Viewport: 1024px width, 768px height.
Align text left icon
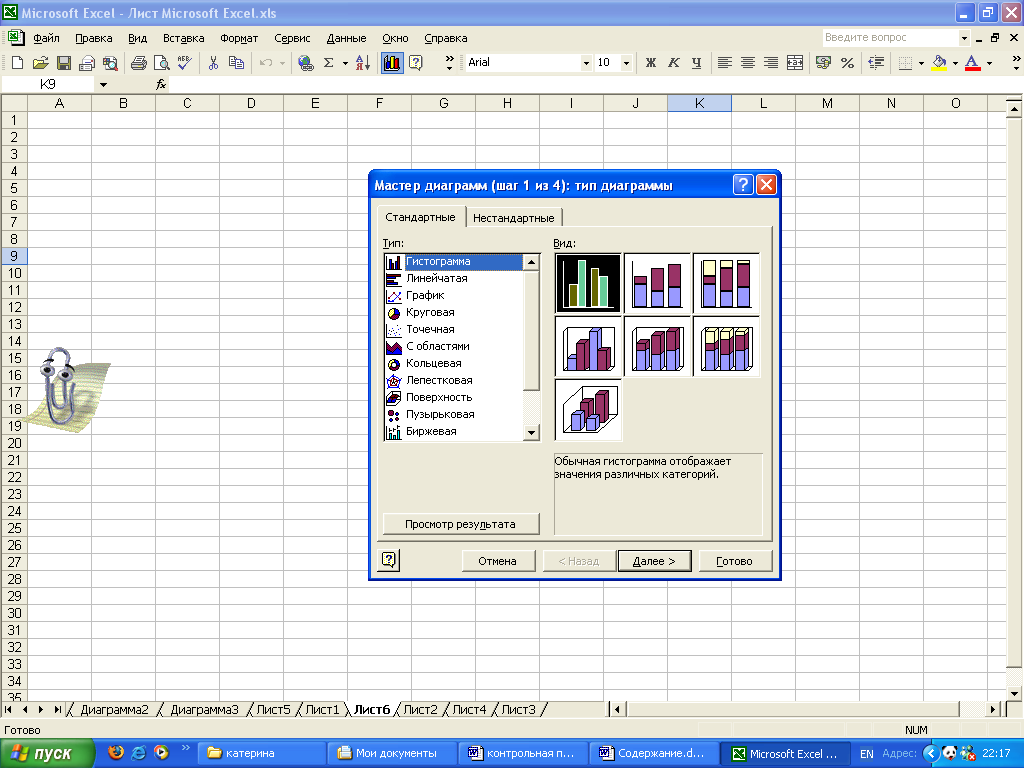725,63
